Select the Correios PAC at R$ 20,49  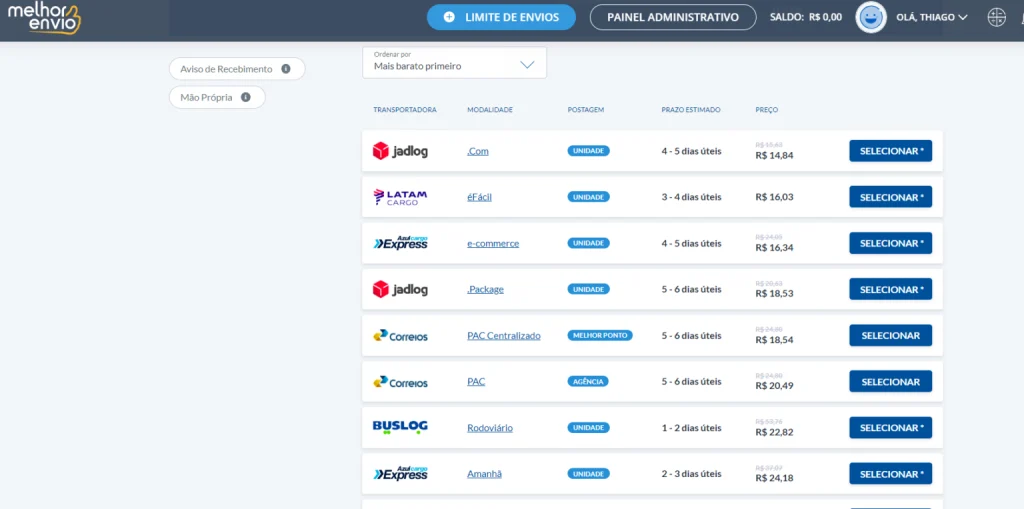891,382
